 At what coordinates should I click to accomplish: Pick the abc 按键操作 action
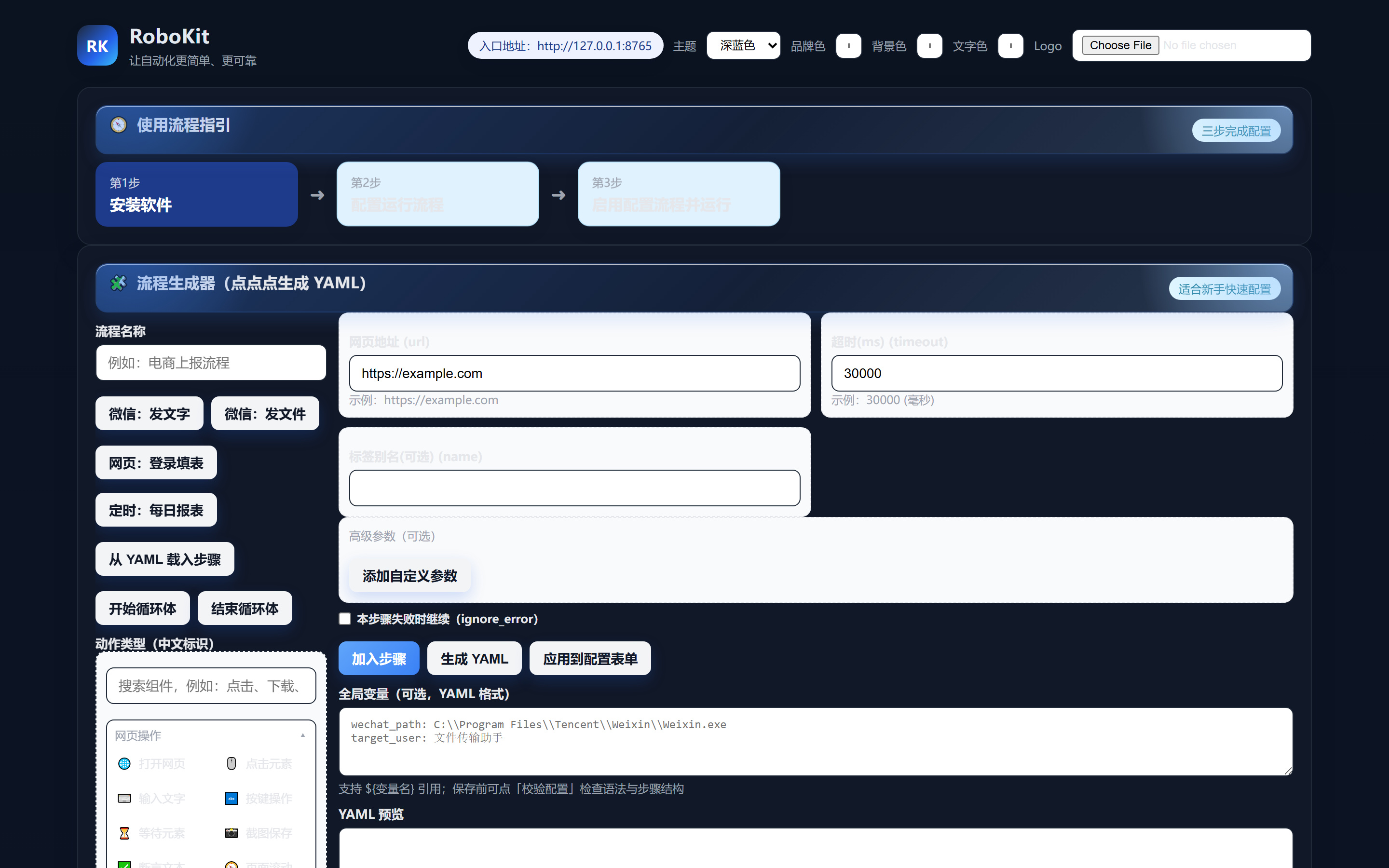(x=259, y=798)
